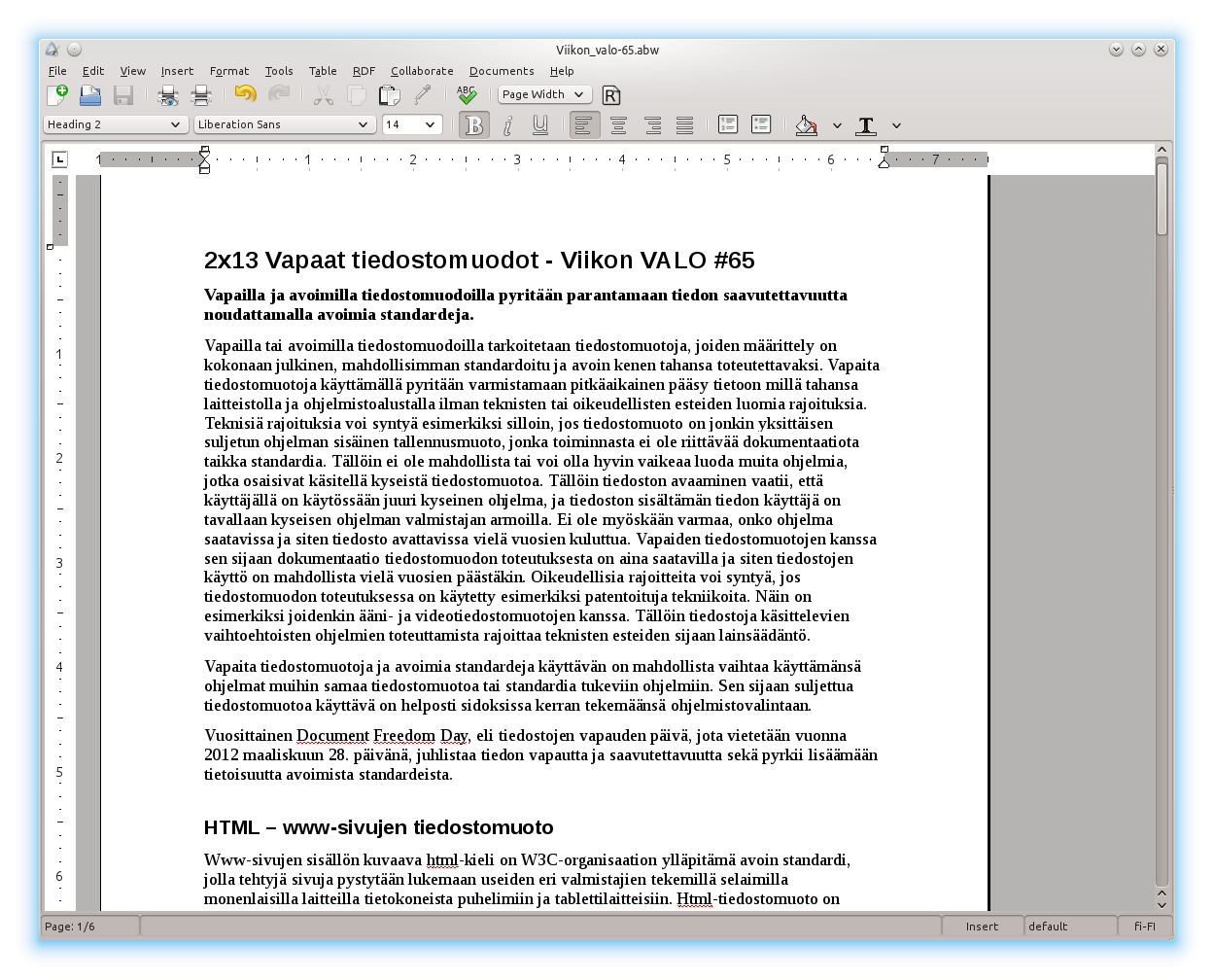Select the format painter eyedropper icon
1214x980 pixels.
pos(423,94)
